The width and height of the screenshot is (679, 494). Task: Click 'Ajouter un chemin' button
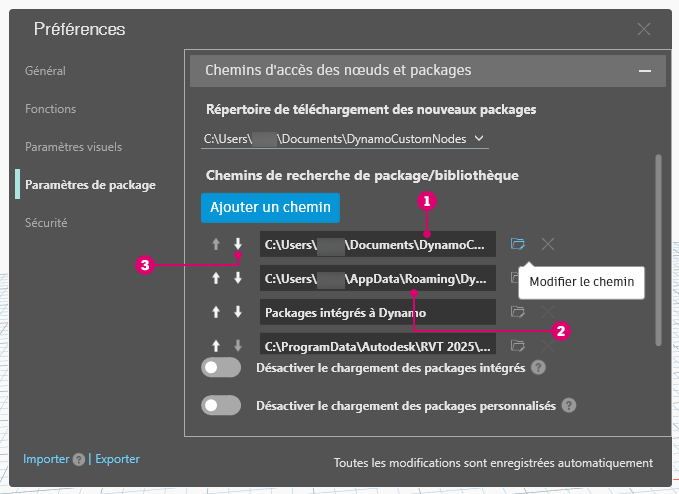click(270, 207)
